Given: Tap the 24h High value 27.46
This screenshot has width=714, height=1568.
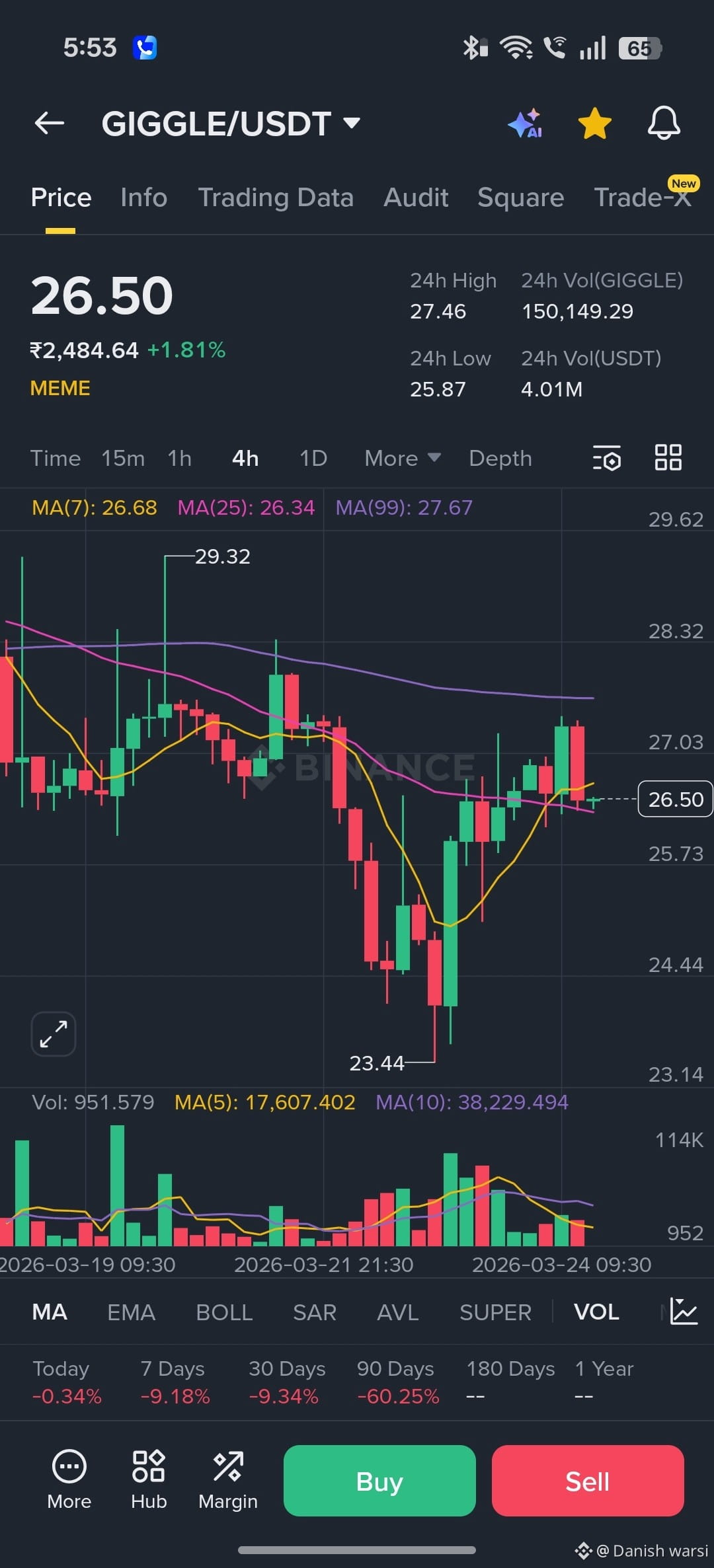Looking at the screenshot, I should [438, 311].
